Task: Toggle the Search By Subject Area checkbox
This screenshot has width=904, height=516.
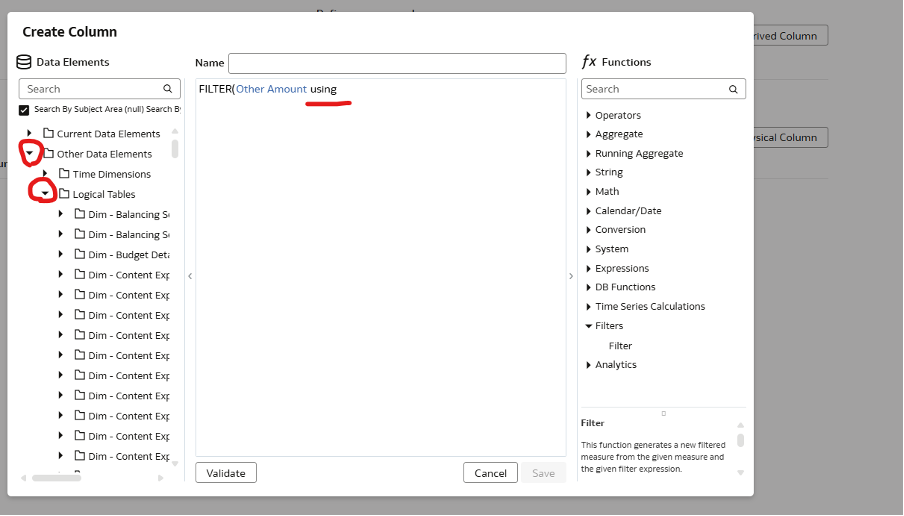Action: 24,110
